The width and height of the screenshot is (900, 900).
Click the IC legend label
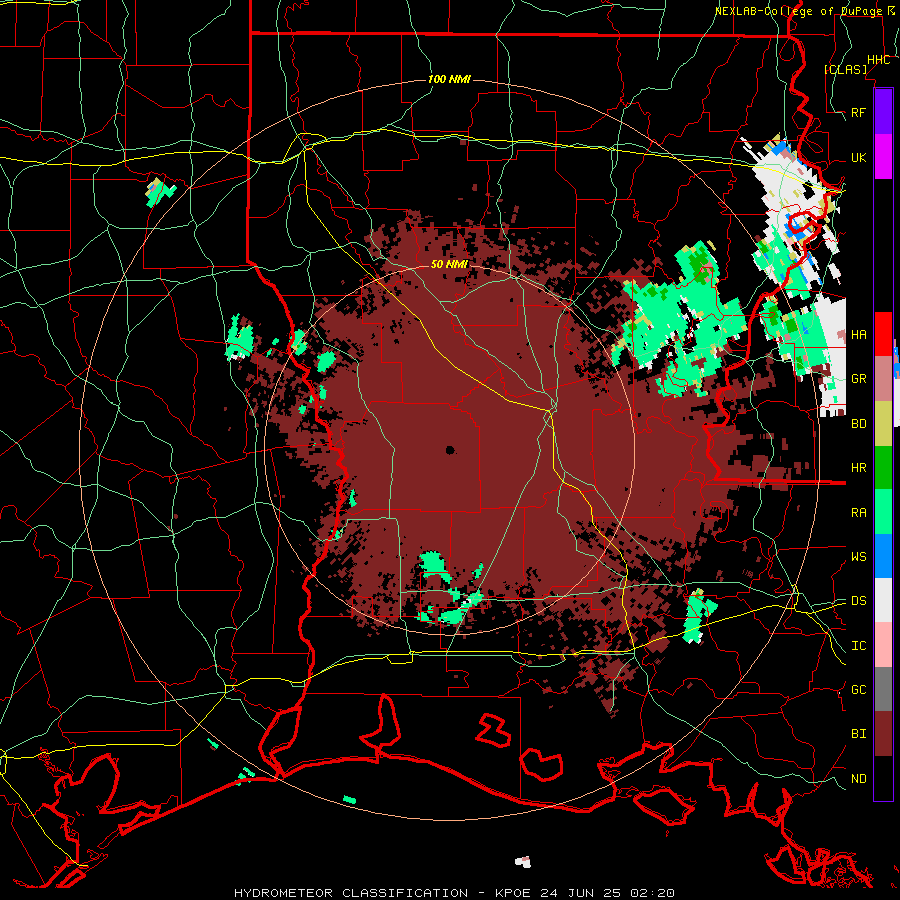pos(858,645)
